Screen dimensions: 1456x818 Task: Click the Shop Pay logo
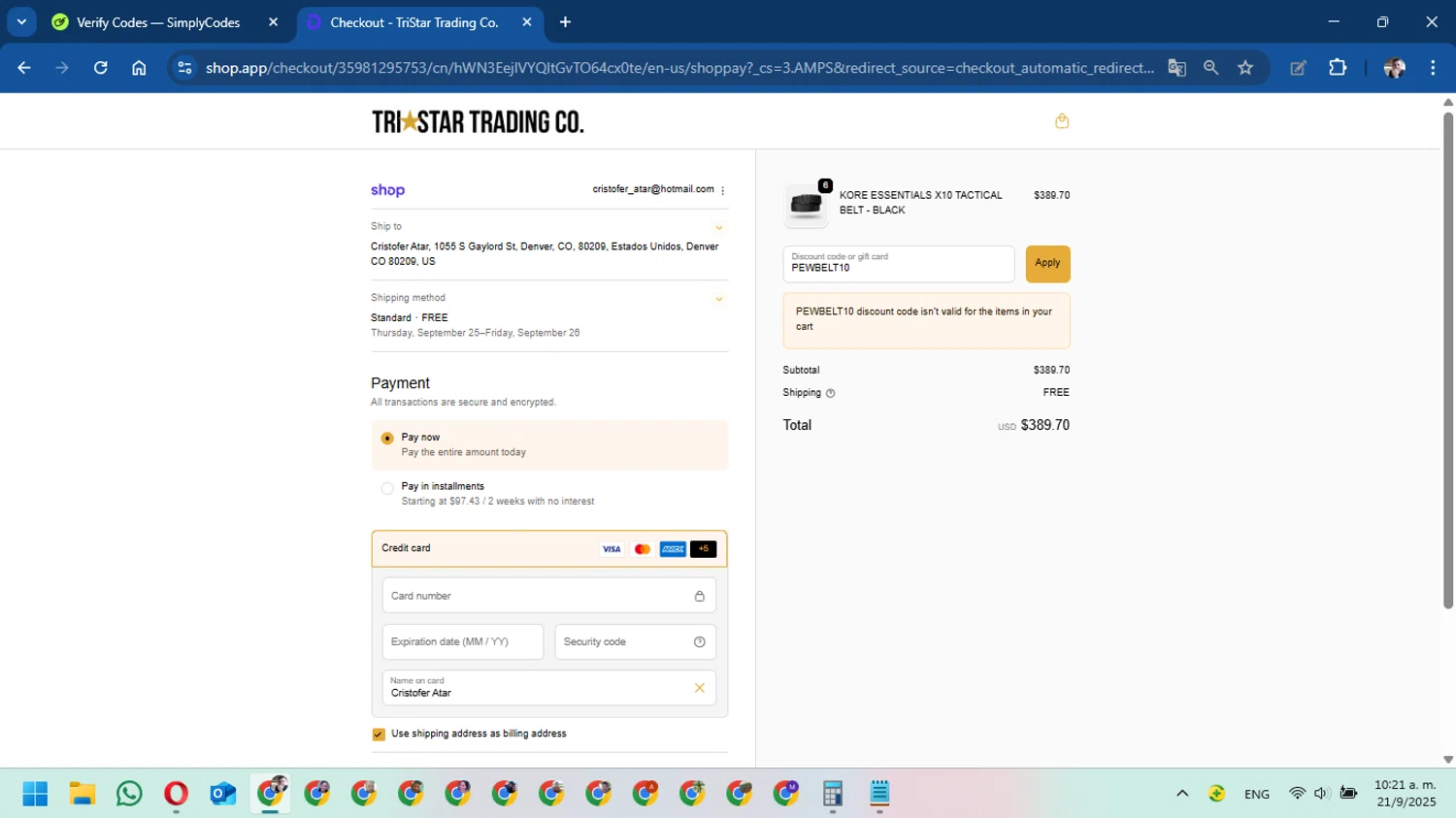pos(387,190)
